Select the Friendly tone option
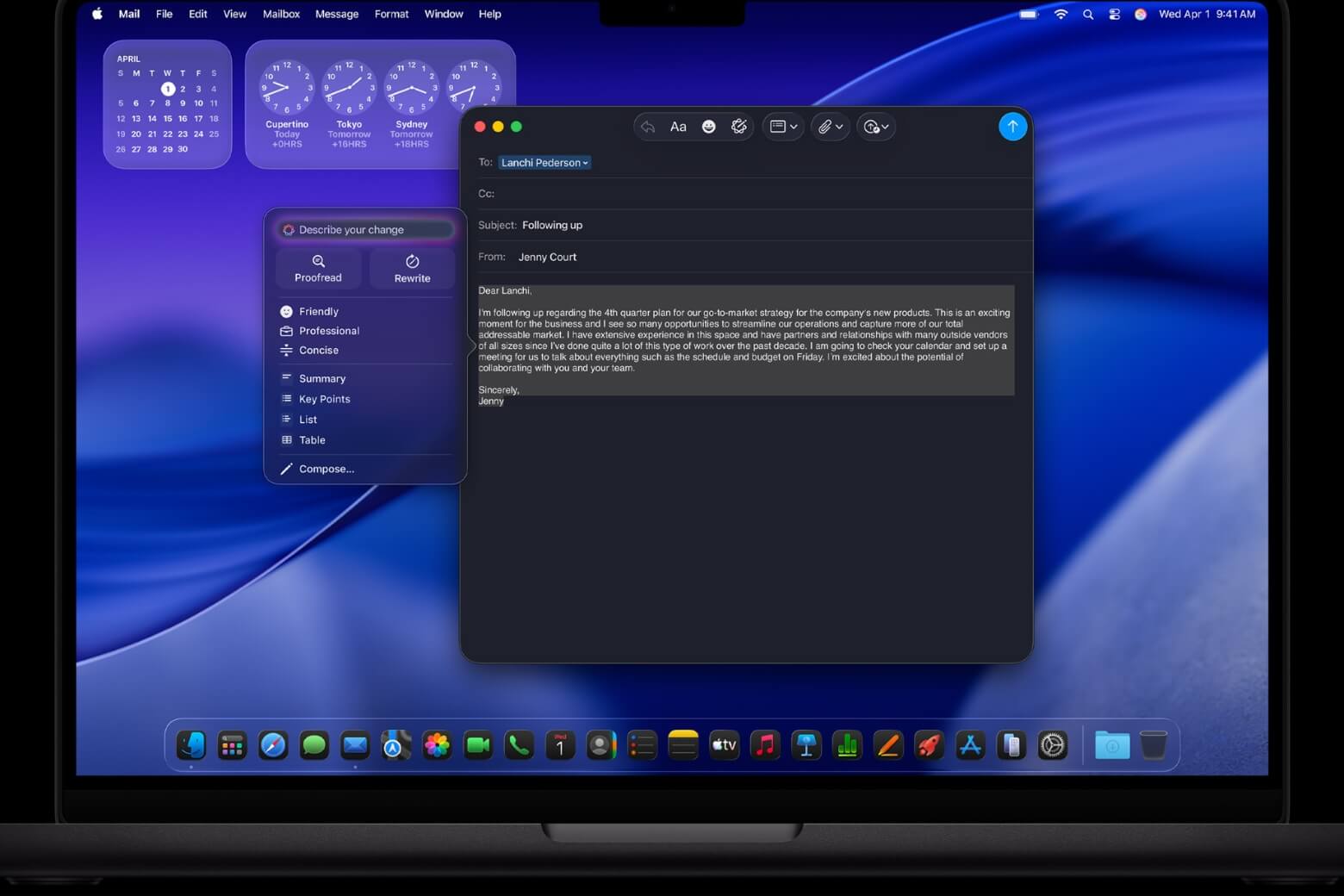 point(319,311)
